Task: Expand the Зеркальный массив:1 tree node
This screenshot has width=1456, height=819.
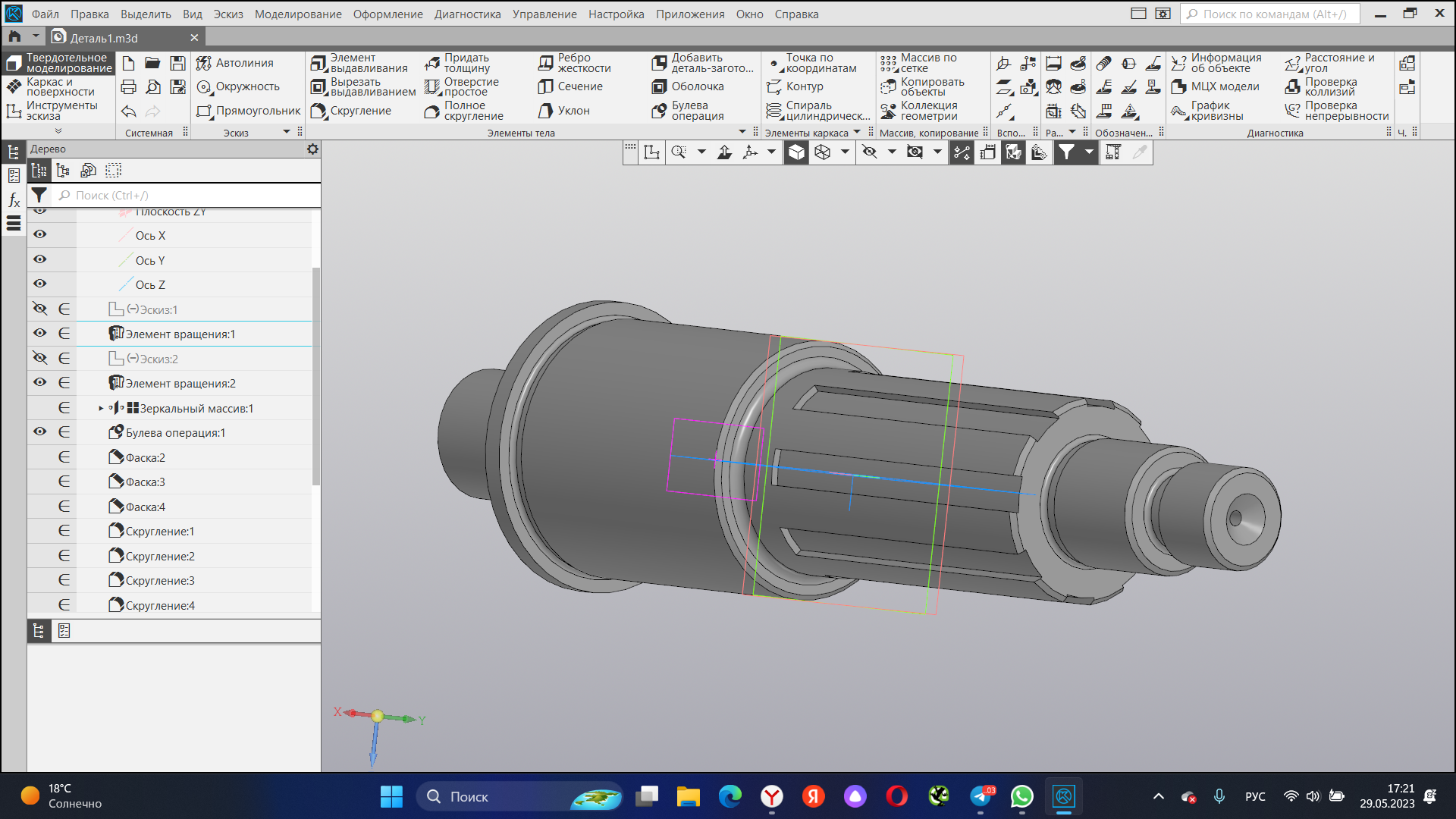Action: (101, 408)
